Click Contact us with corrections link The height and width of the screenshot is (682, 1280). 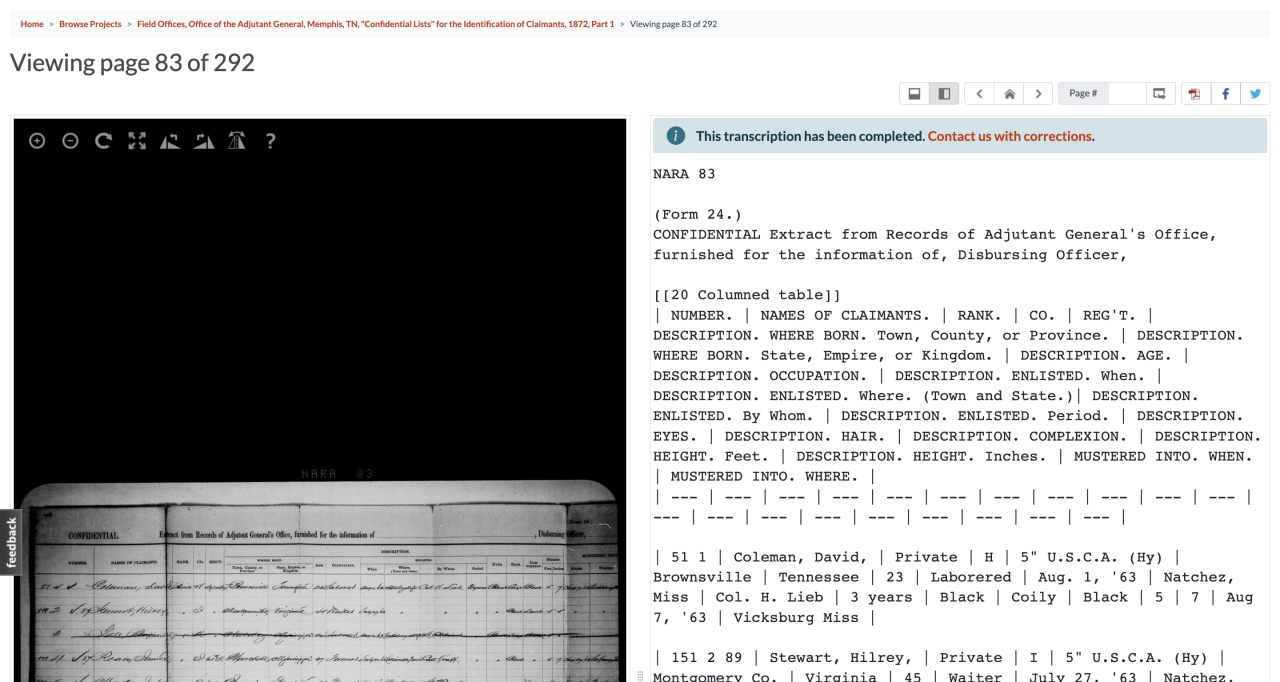coord(1010,136)
